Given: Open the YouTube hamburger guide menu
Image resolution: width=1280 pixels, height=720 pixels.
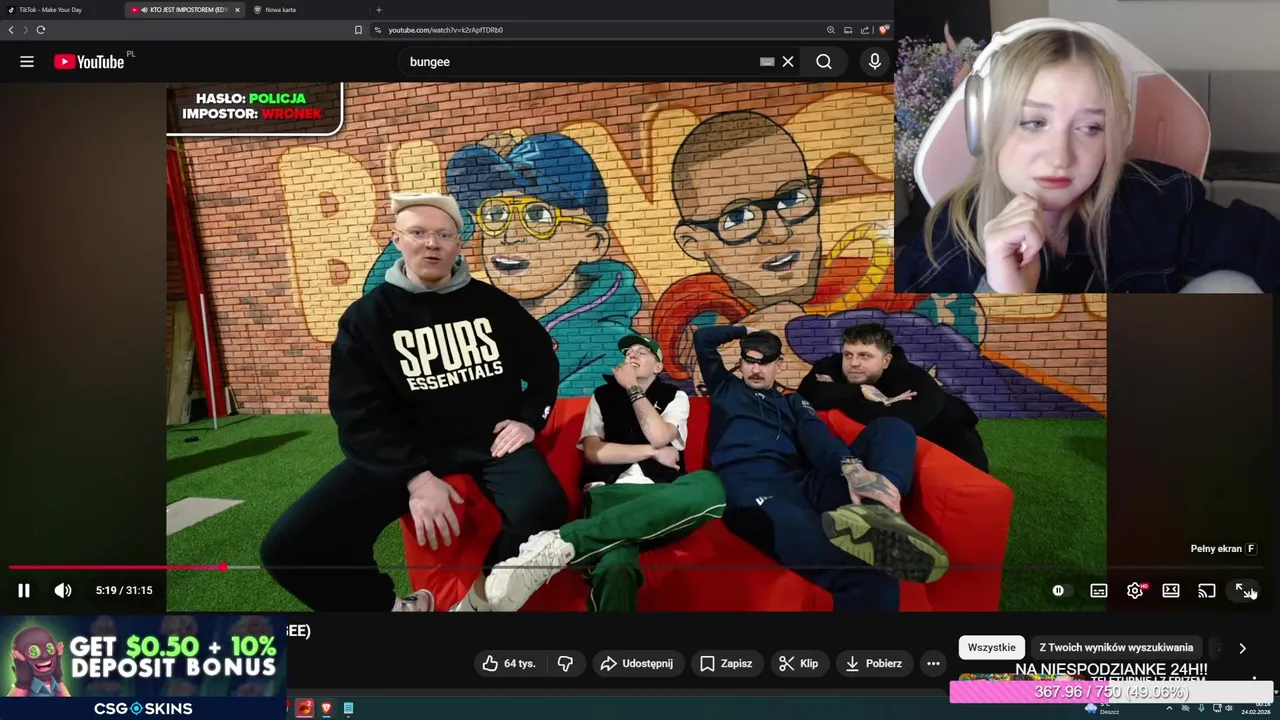Looking at the screenshot, I should (x=27, y=62).
